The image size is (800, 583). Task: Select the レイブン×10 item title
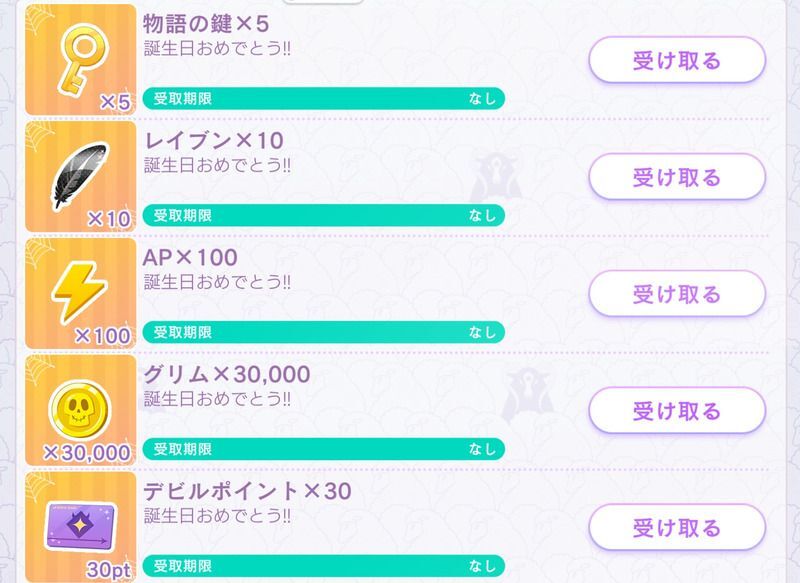214,140
